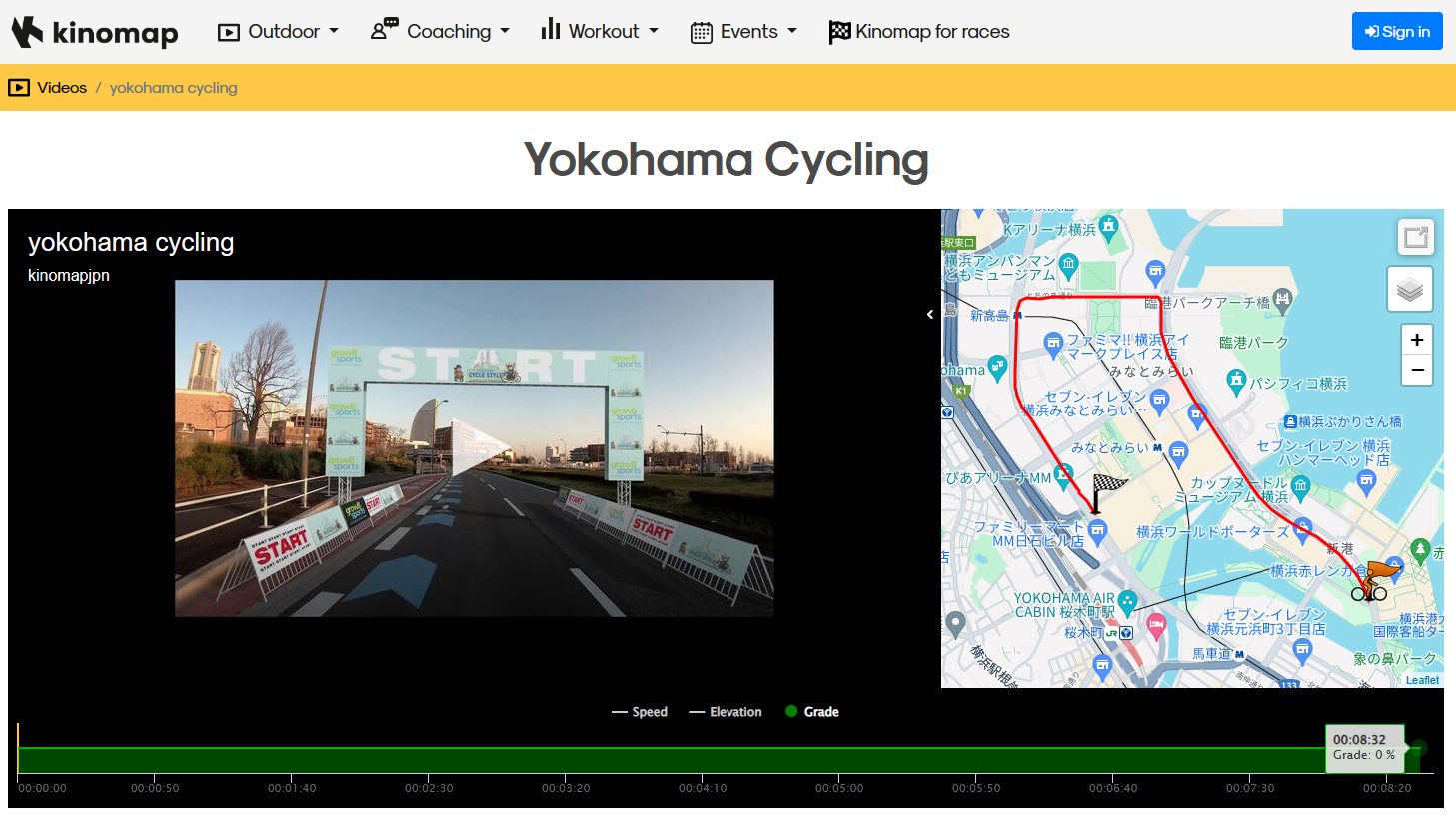Click the Sign in button
This screenshot has width=1456, height=817.
coord(1397,31)
